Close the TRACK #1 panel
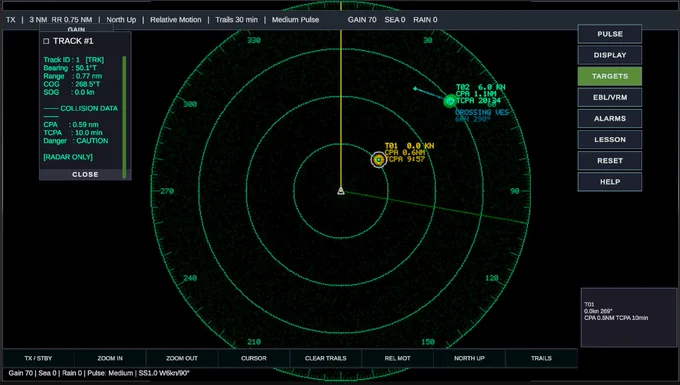The image size is (680, 385). (85, 174)
